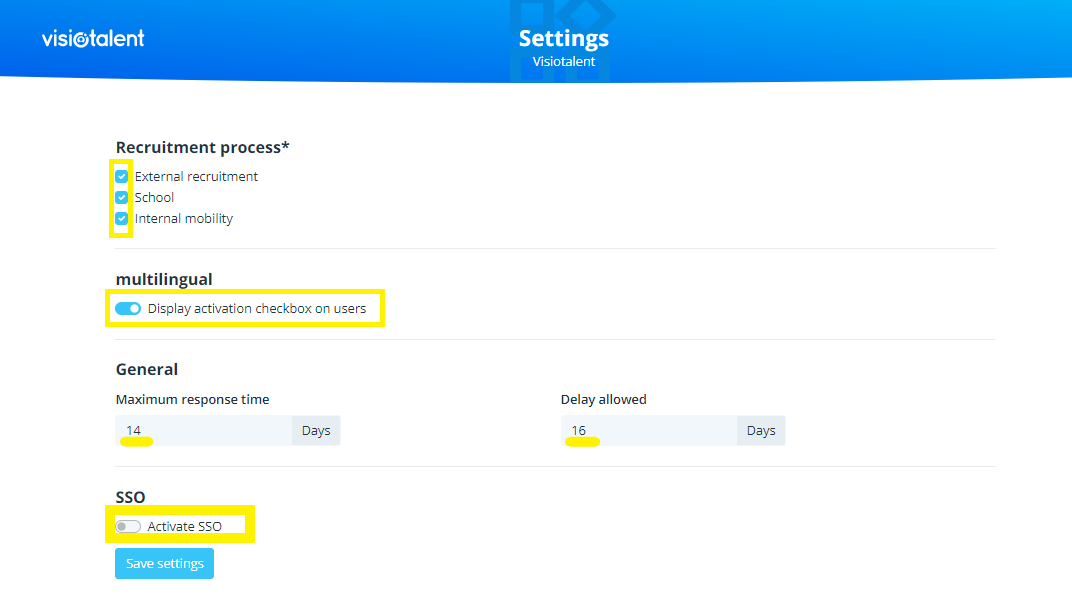Uncheck the School checkbox
Screen dimensions: 1072x605
(122, 198)
